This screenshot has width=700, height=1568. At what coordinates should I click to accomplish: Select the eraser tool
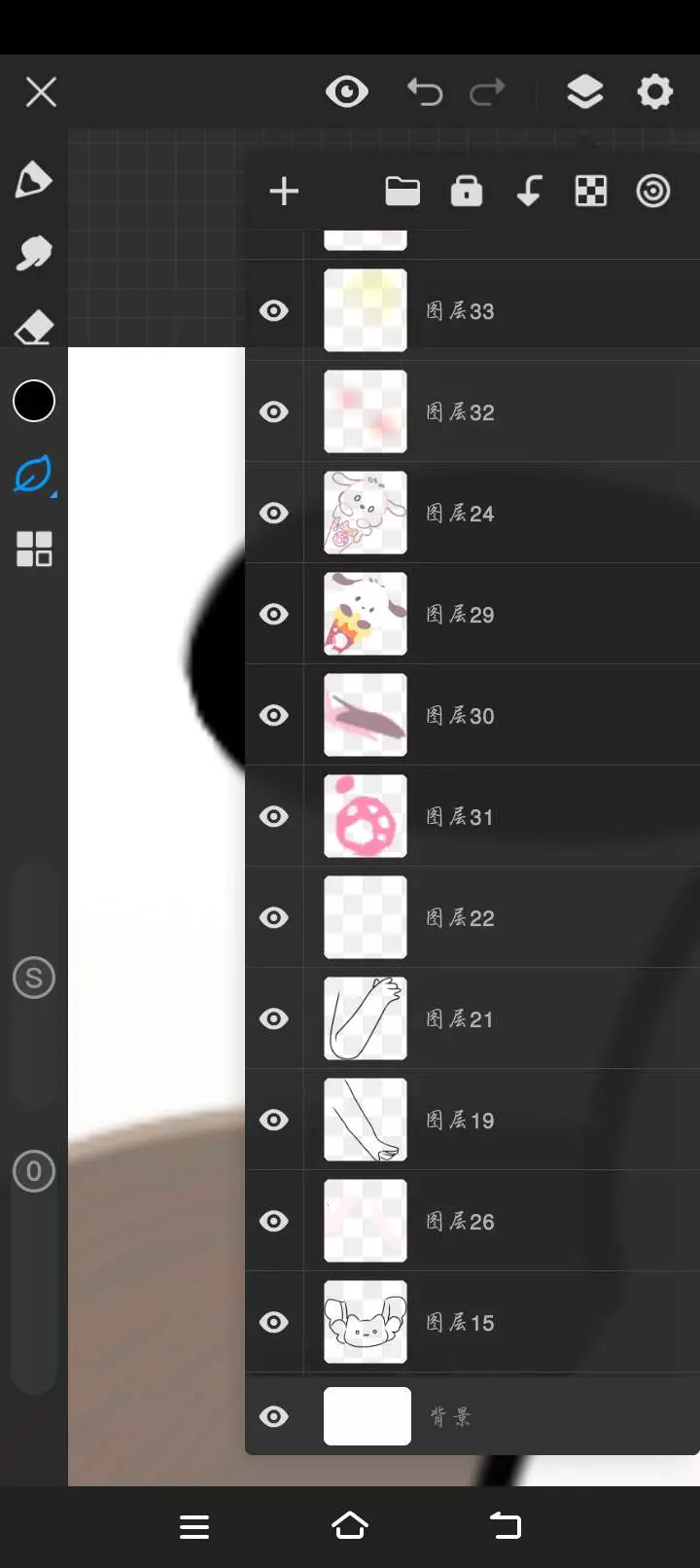tap(34, 327)
